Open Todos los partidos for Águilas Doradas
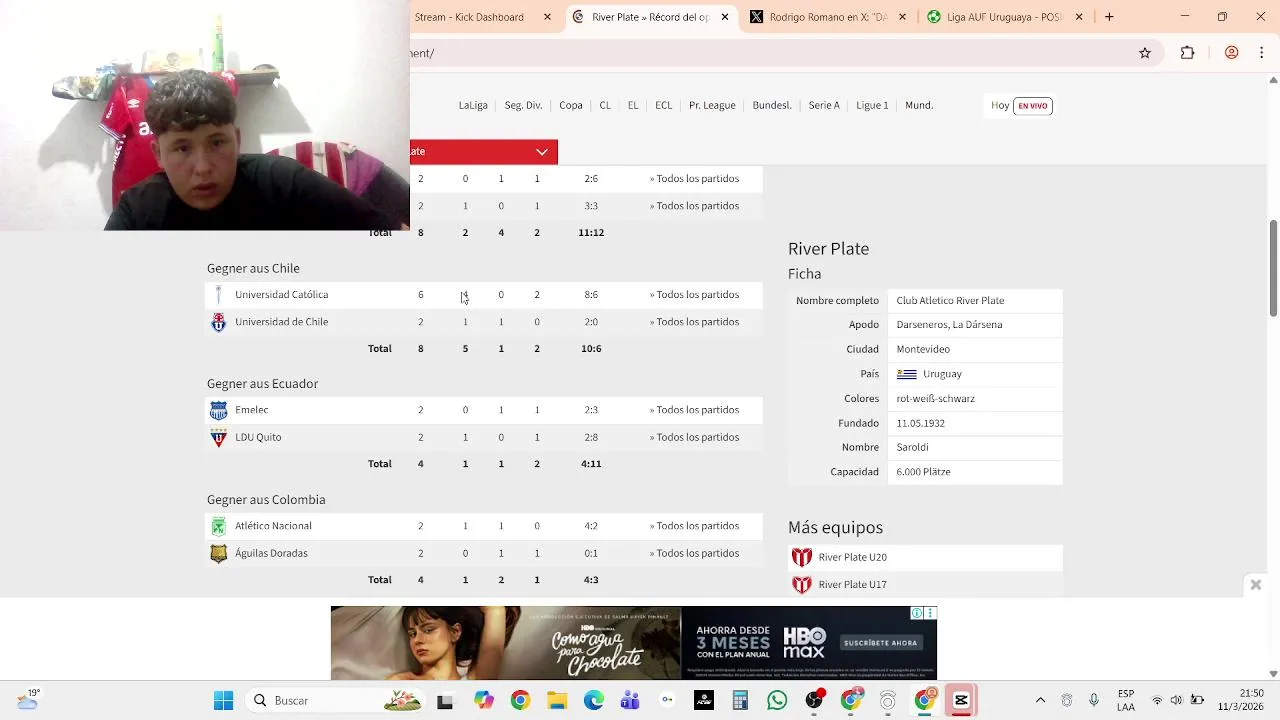The image size is (1280, 720). click(x=695, y=553)
